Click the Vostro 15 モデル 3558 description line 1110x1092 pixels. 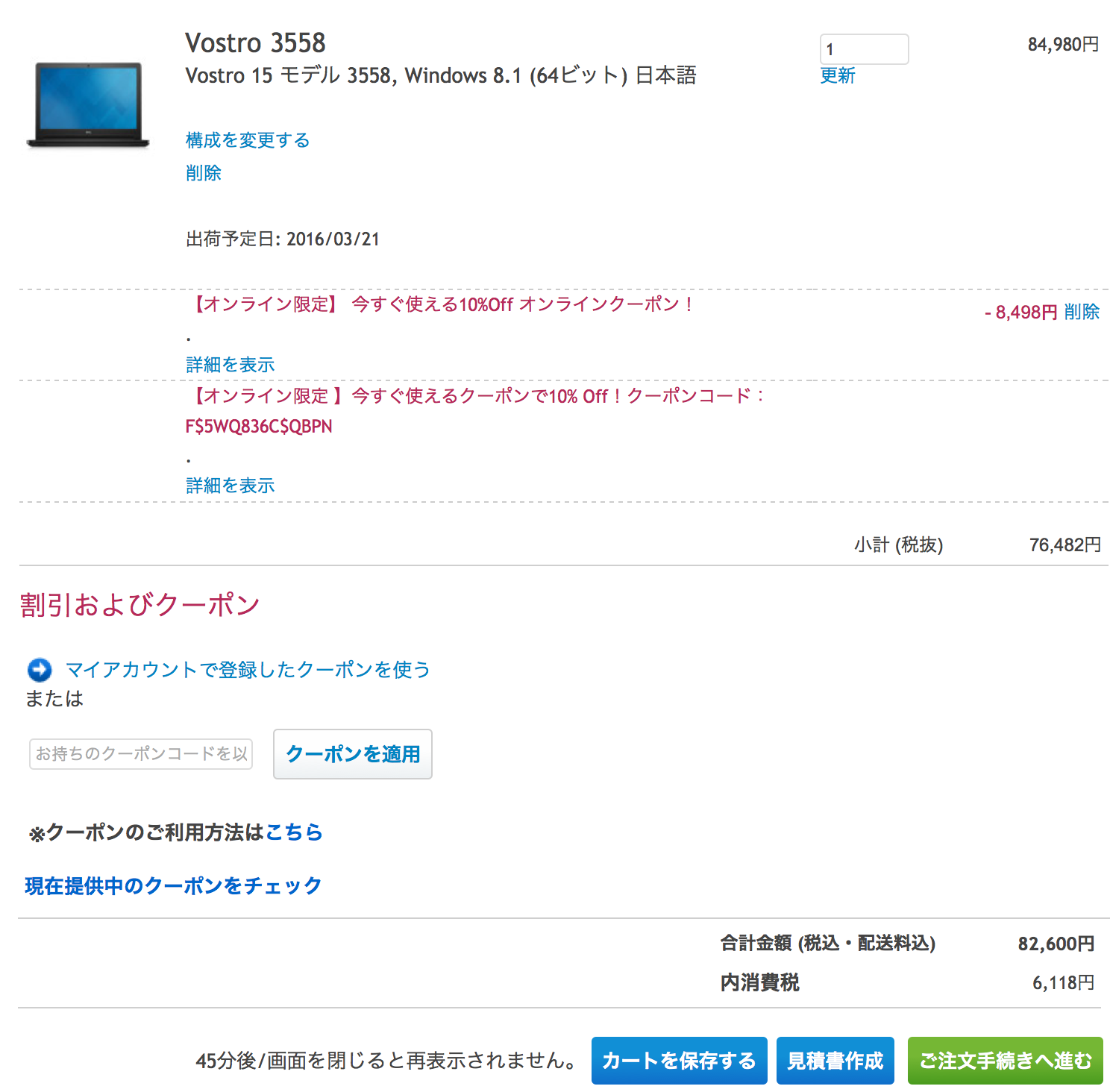440,76
